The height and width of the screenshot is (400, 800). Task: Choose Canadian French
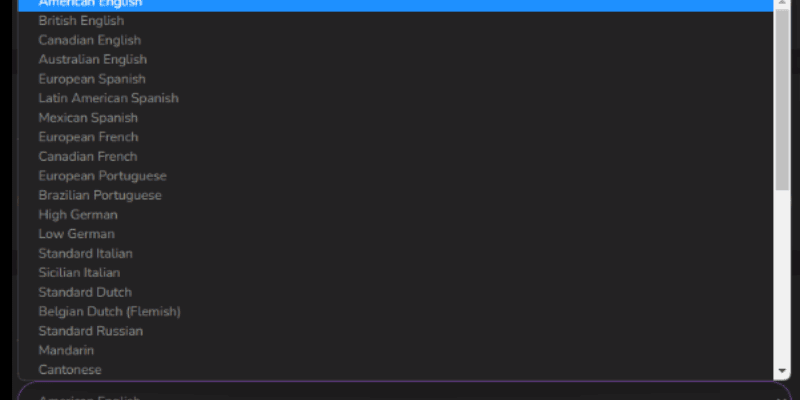point(395,157)
